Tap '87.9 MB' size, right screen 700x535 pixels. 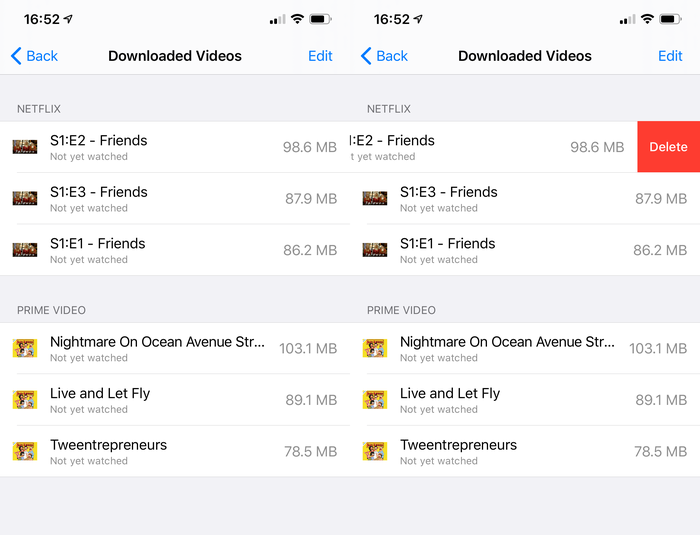(661, 198)
